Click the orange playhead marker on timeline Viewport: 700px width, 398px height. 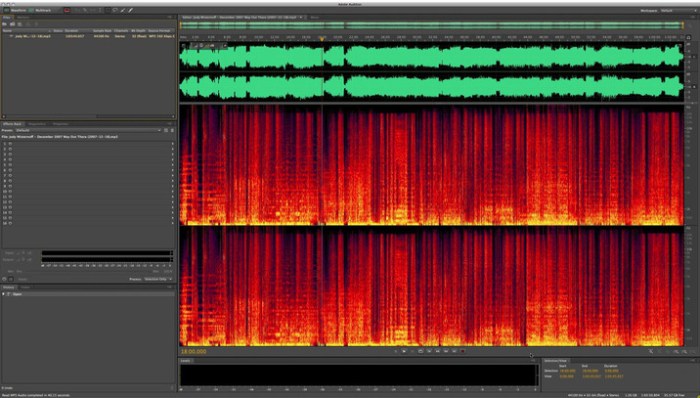click(x=322, y=38)
